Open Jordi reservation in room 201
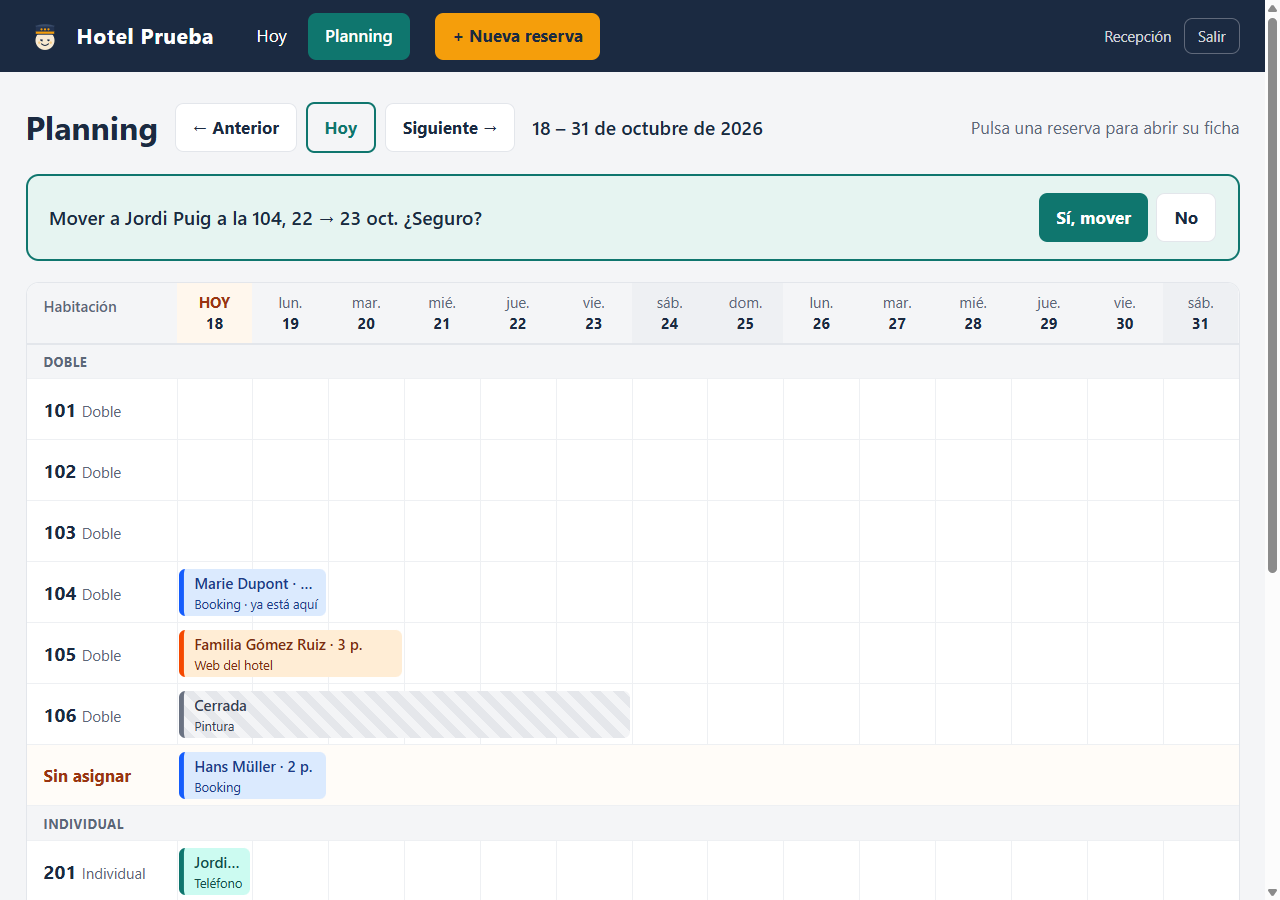1280x900 pixels. point(214,872)
